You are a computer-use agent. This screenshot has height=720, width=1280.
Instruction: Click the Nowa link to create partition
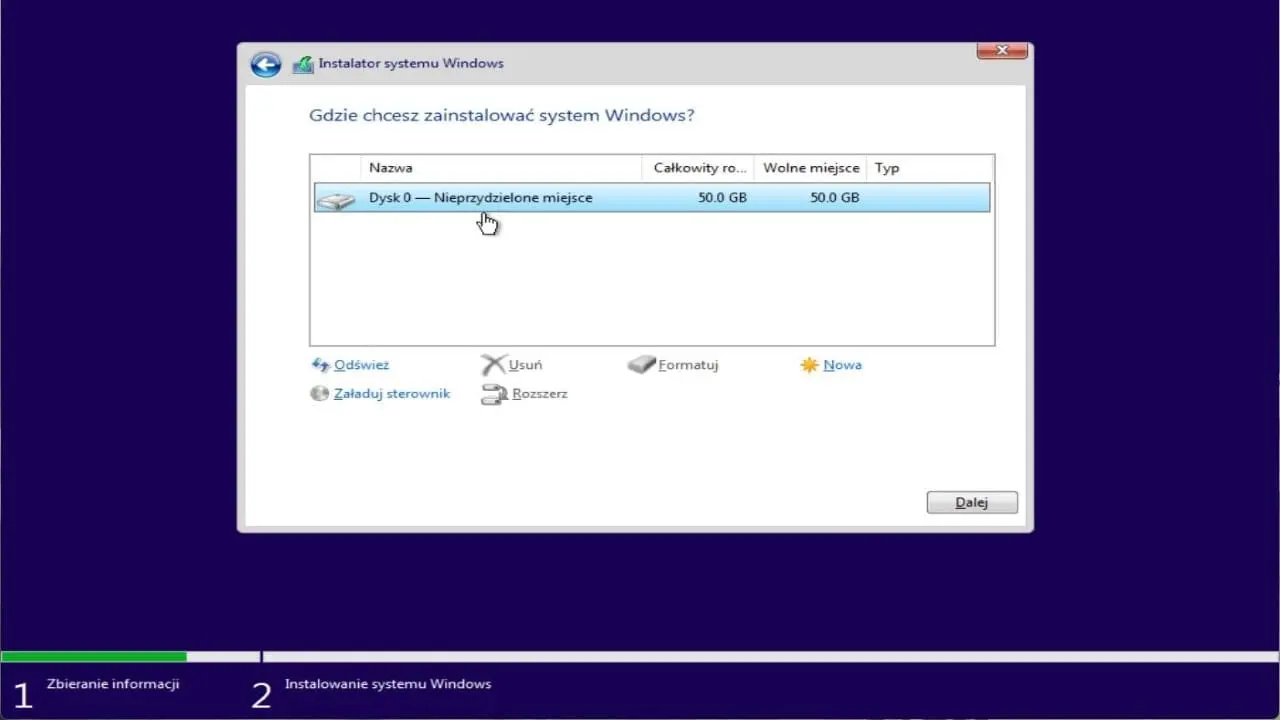point(842,365)
